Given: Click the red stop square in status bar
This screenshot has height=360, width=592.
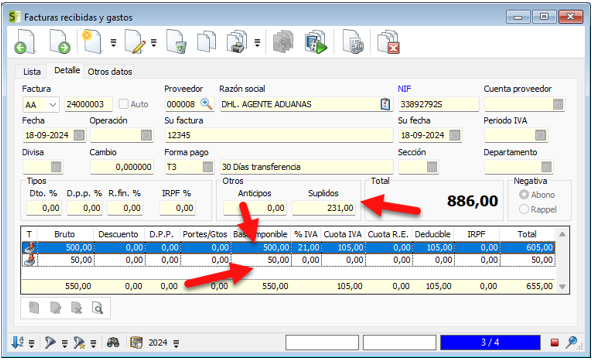Looking at the screenshot, I should pyautogui.click(x=554, y=343).
